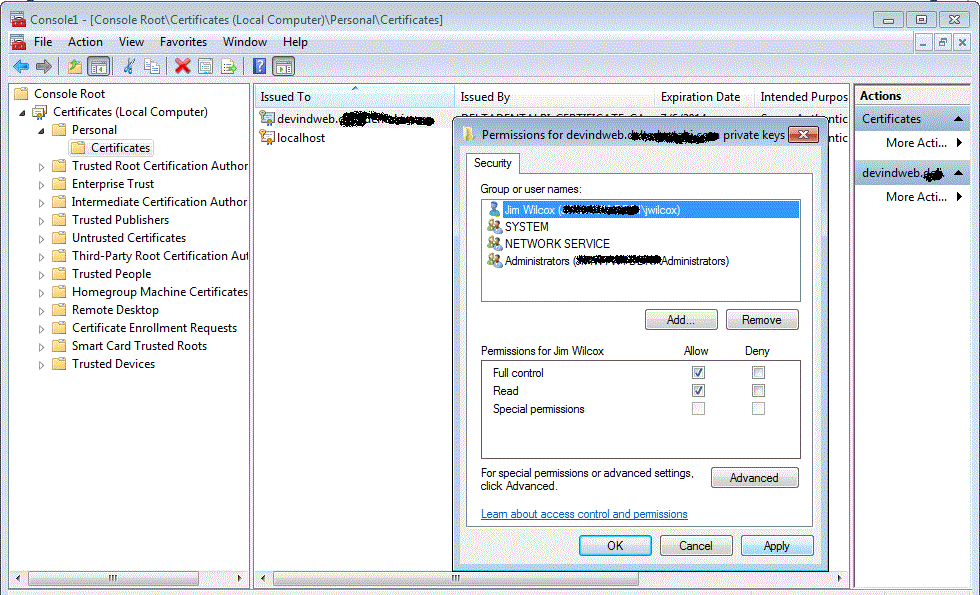Screen dimensions: 980x595
Task: Click OK in permissions dialog
Action: (x=615, y=546)
